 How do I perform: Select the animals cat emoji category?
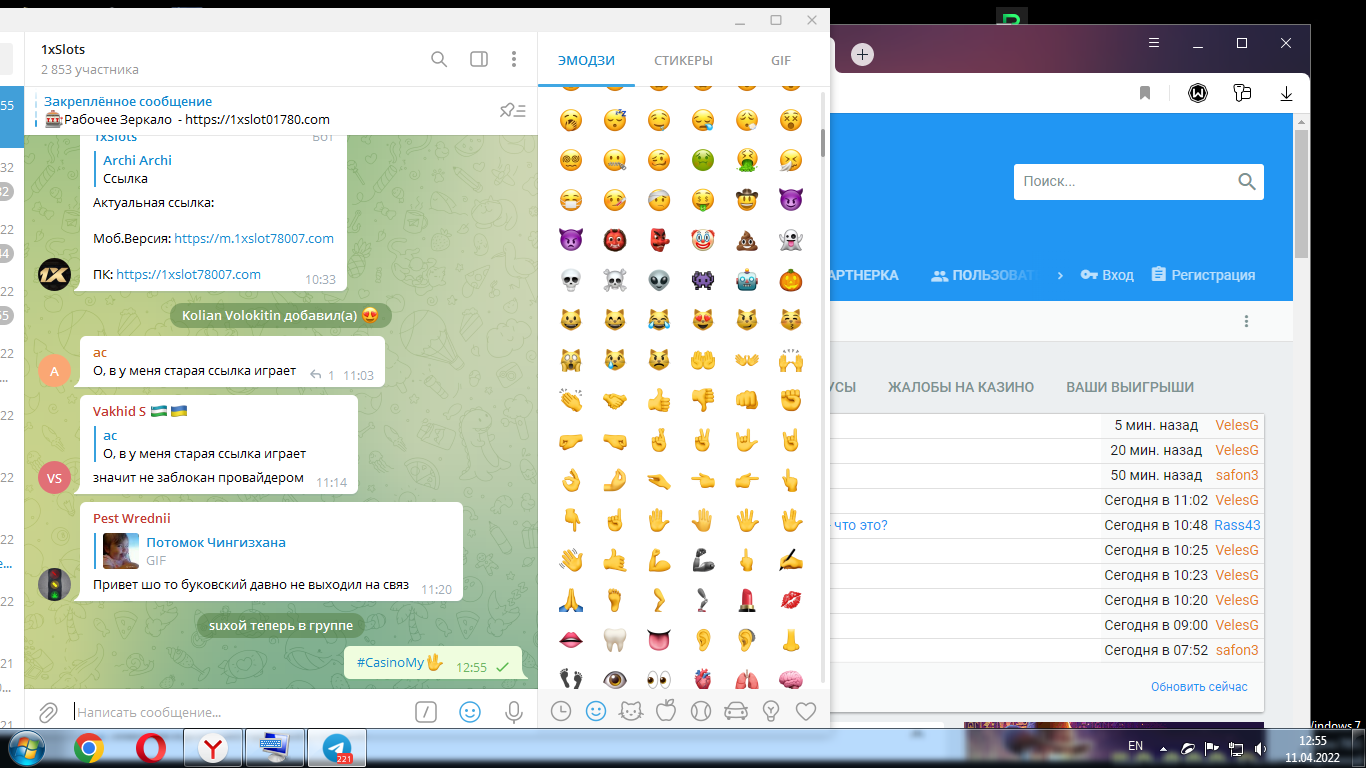tap(631, 711)
